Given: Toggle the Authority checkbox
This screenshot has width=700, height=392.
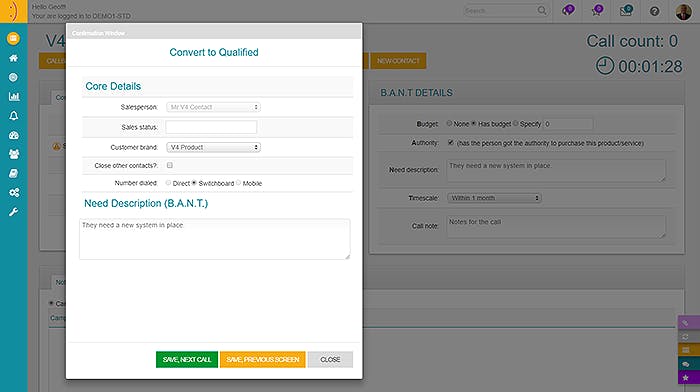Looking at the screenshot, I should point(450,142).
